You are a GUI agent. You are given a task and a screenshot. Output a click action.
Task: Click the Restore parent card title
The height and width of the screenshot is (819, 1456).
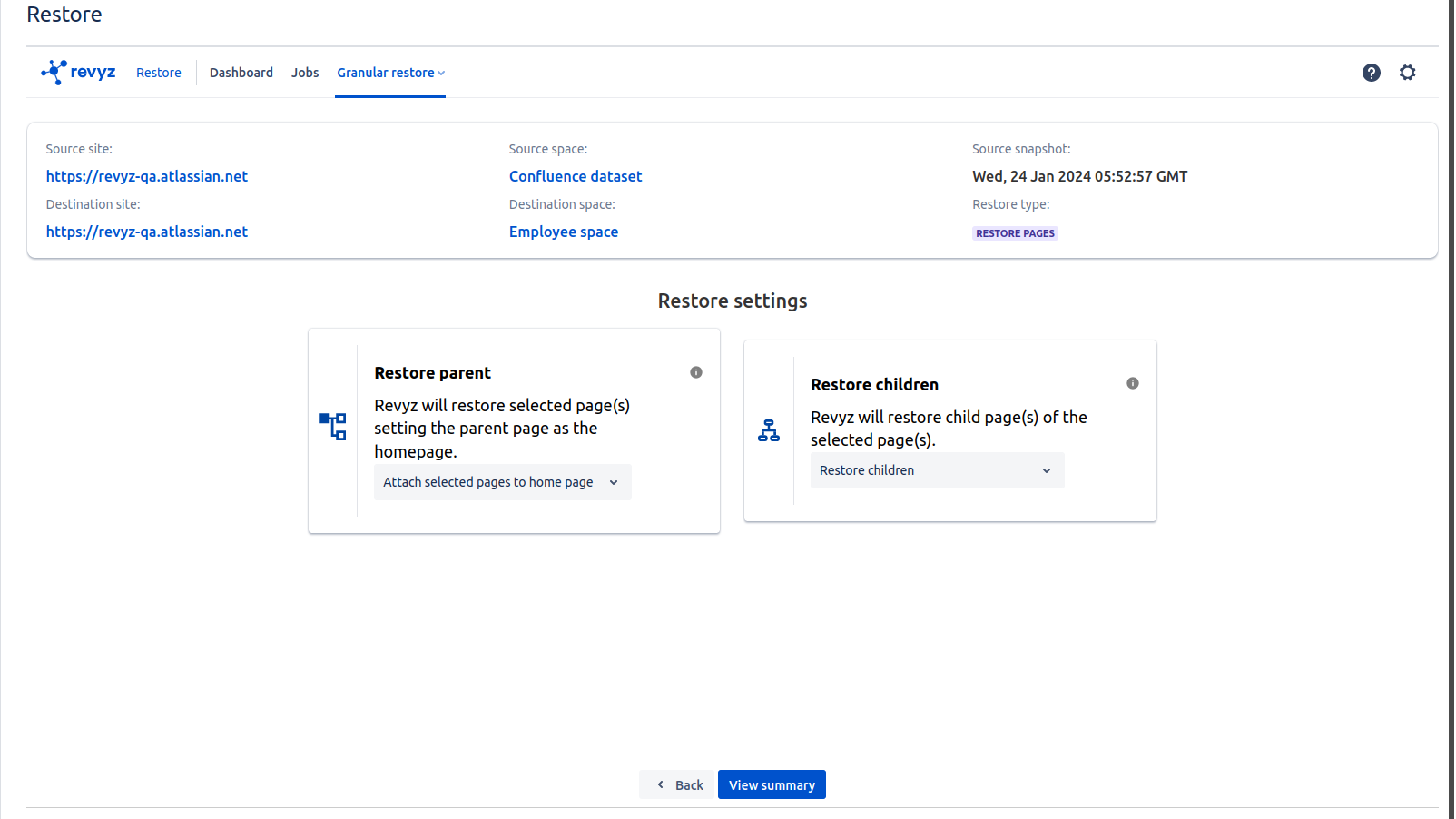point(432,373)
